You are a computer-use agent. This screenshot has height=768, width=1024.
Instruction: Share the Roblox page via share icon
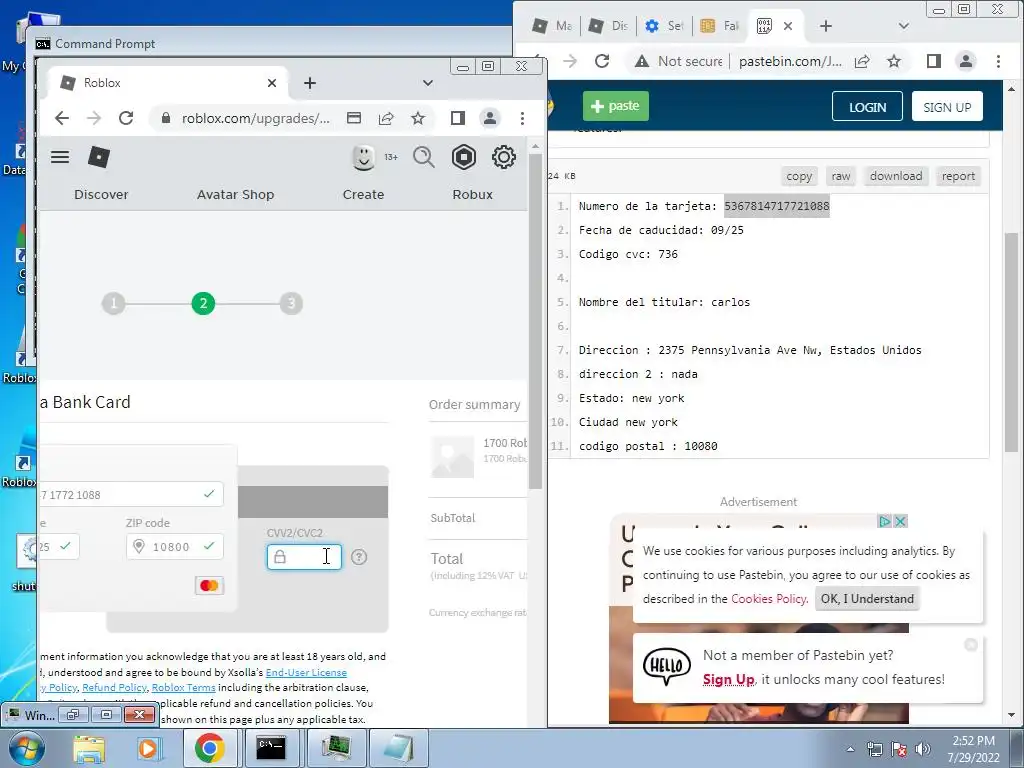pyautogui.click(x=386, y=118)
